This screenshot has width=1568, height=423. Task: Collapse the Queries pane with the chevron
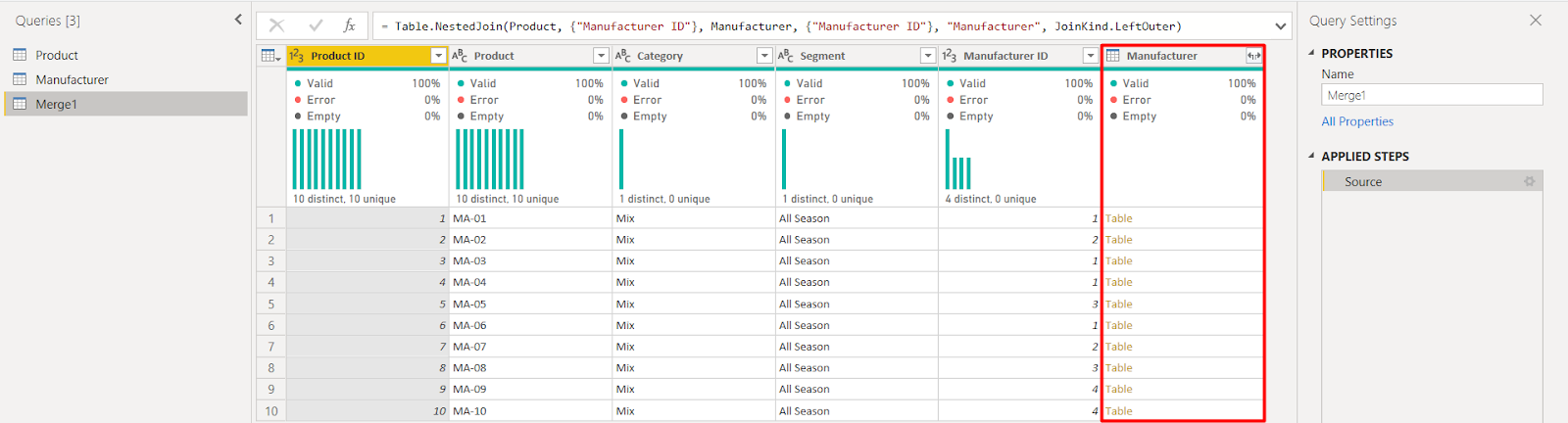(238, 20)
